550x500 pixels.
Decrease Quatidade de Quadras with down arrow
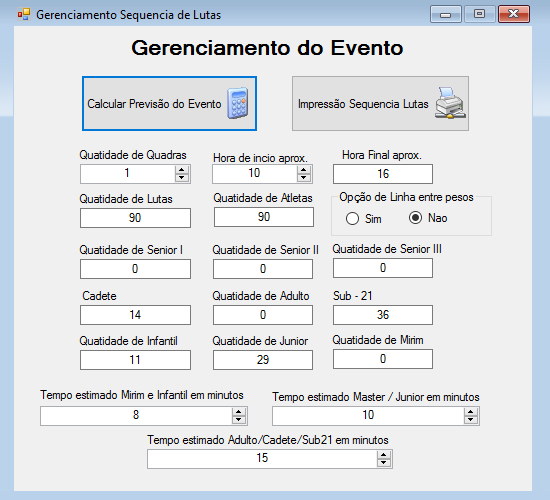182,178
